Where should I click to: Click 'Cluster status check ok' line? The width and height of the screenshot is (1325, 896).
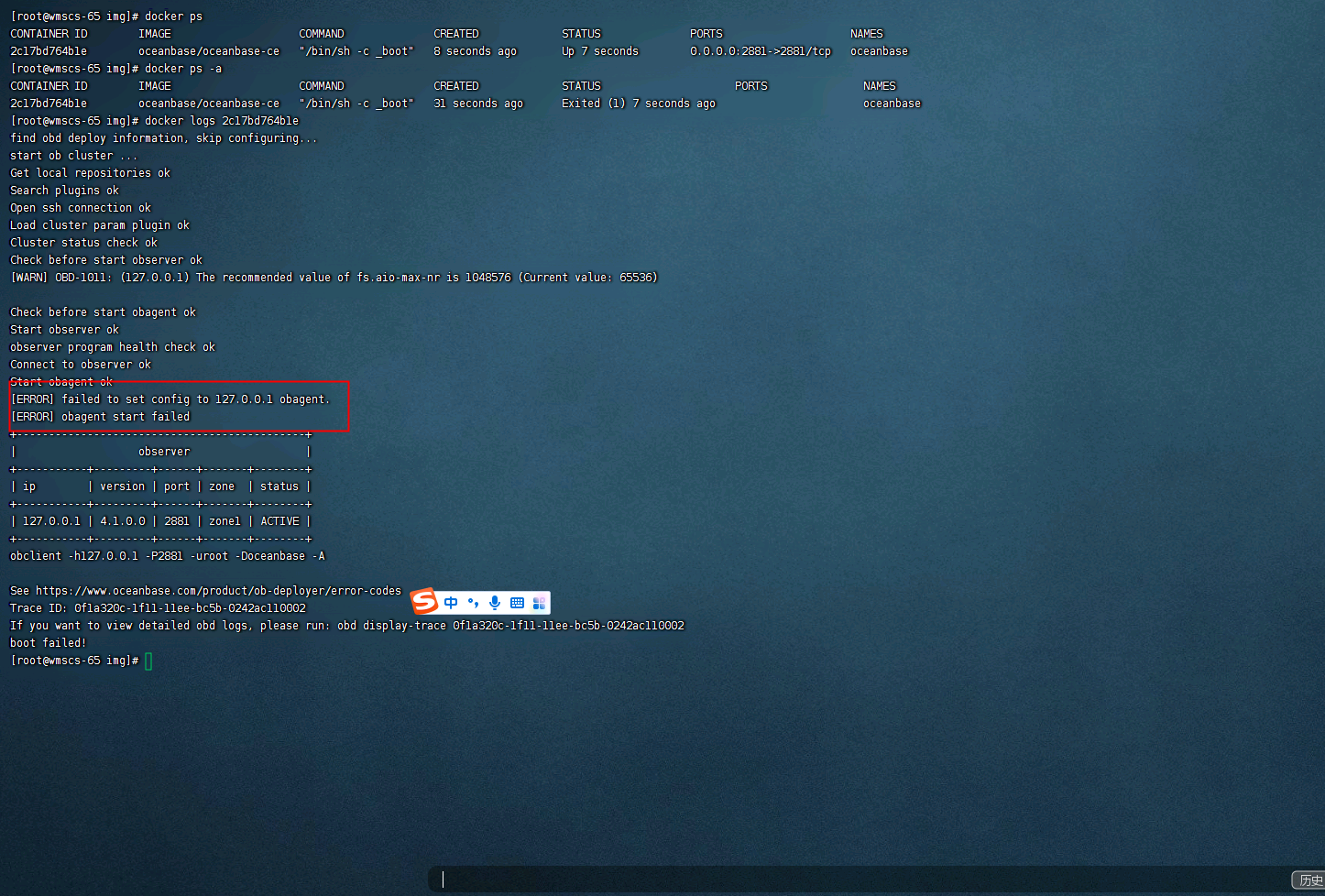(83, 243)
